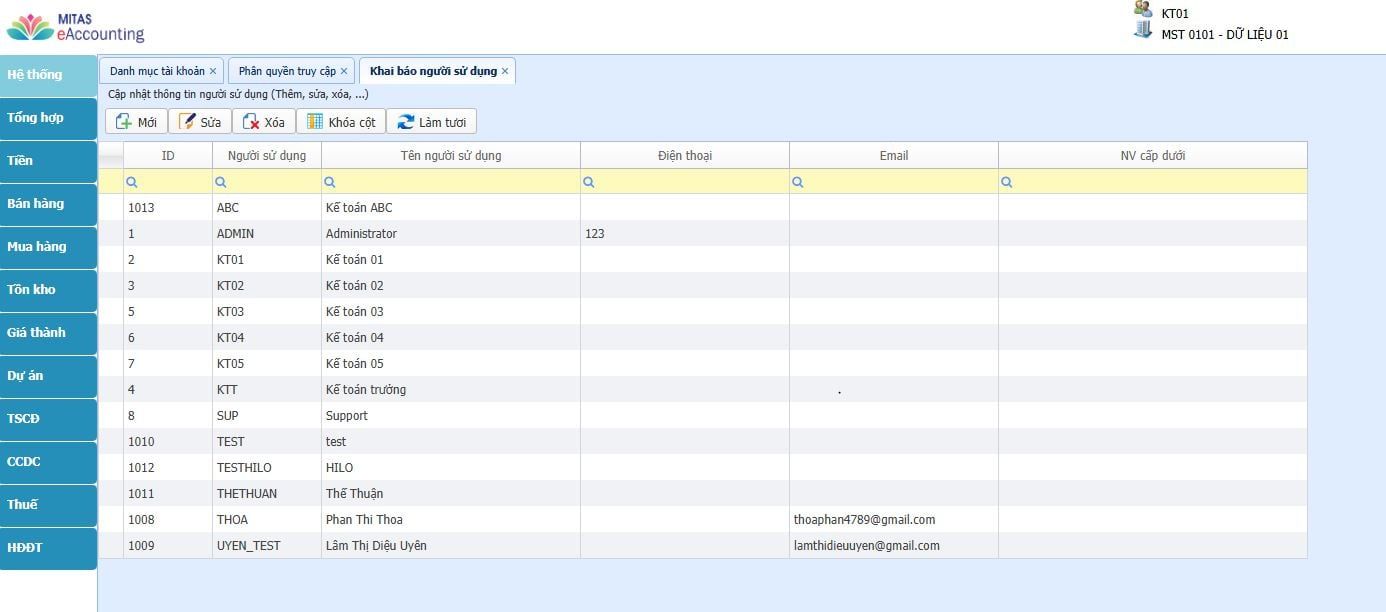Image resolution: width=1386 pixels, height=612 pixels.
Task: Open the HĐĐT sidebar menu
Action: point(48,548)
